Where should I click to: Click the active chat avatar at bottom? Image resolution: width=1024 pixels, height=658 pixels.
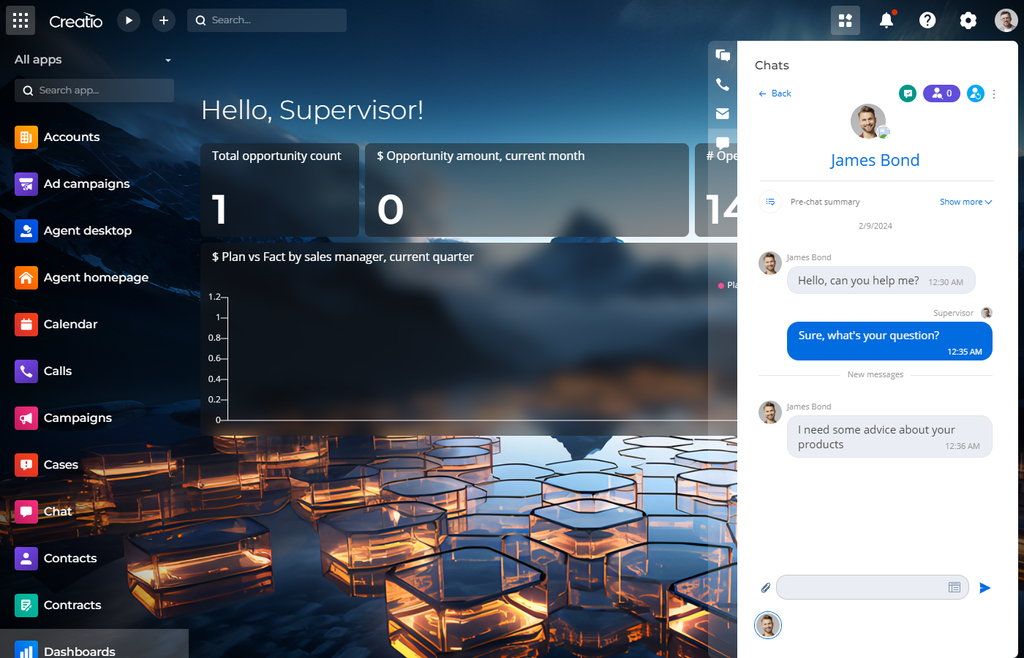click(x=768, y=625)
